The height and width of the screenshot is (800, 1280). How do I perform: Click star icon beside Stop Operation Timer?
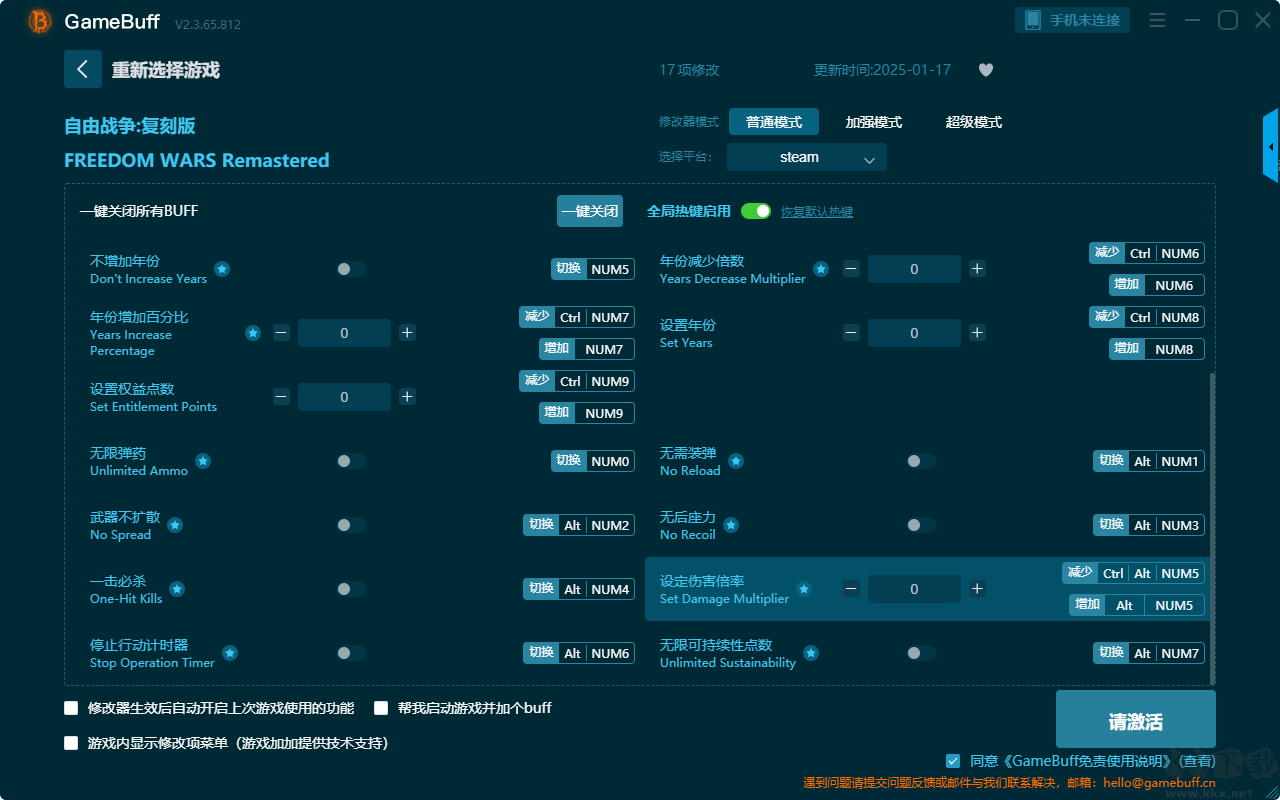coord(230,653)
